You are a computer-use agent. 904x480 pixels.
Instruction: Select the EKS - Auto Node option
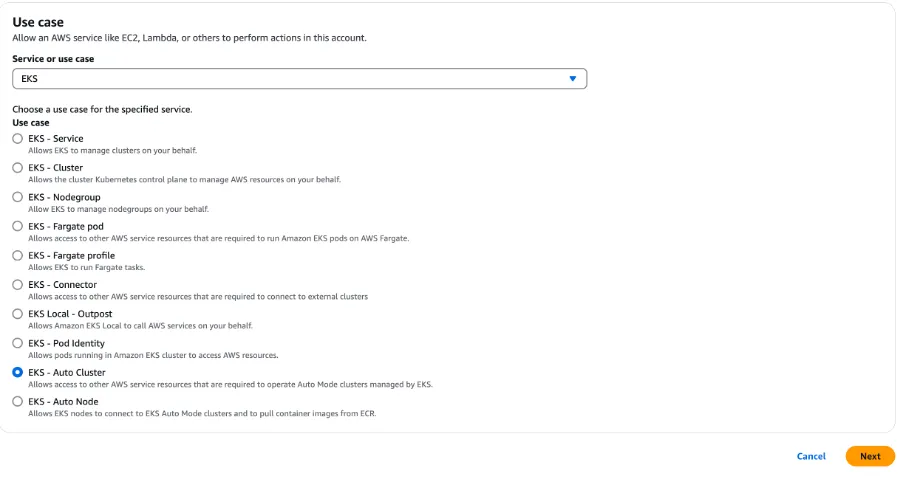18,402
